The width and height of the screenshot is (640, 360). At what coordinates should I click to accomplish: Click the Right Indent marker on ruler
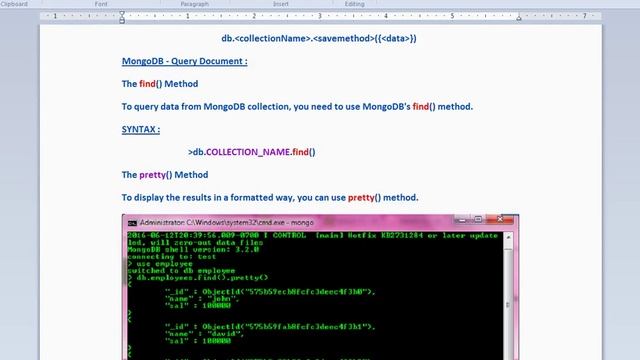tap(518, 18)
